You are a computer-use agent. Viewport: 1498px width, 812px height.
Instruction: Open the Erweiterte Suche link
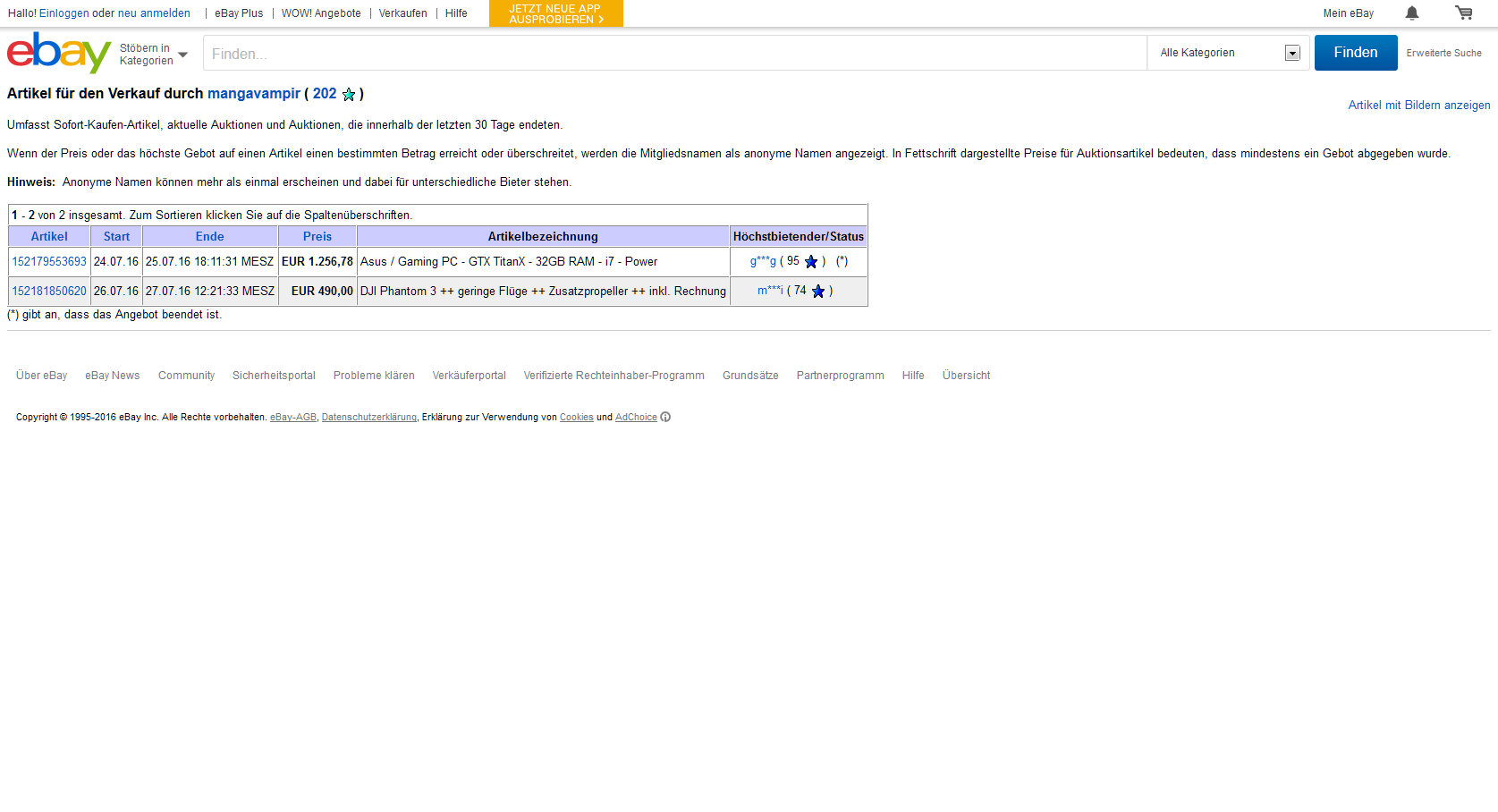click(1443, 53)
